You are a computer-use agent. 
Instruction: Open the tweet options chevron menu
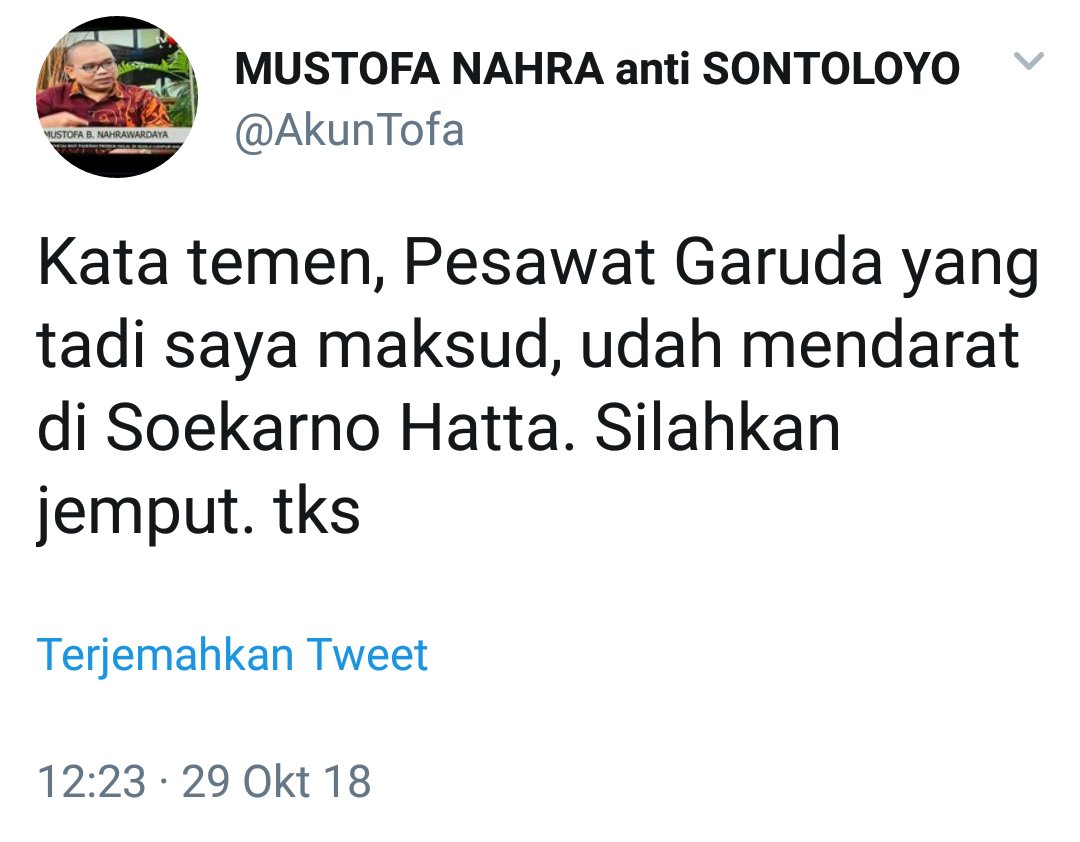click(x=1028, y=61)
